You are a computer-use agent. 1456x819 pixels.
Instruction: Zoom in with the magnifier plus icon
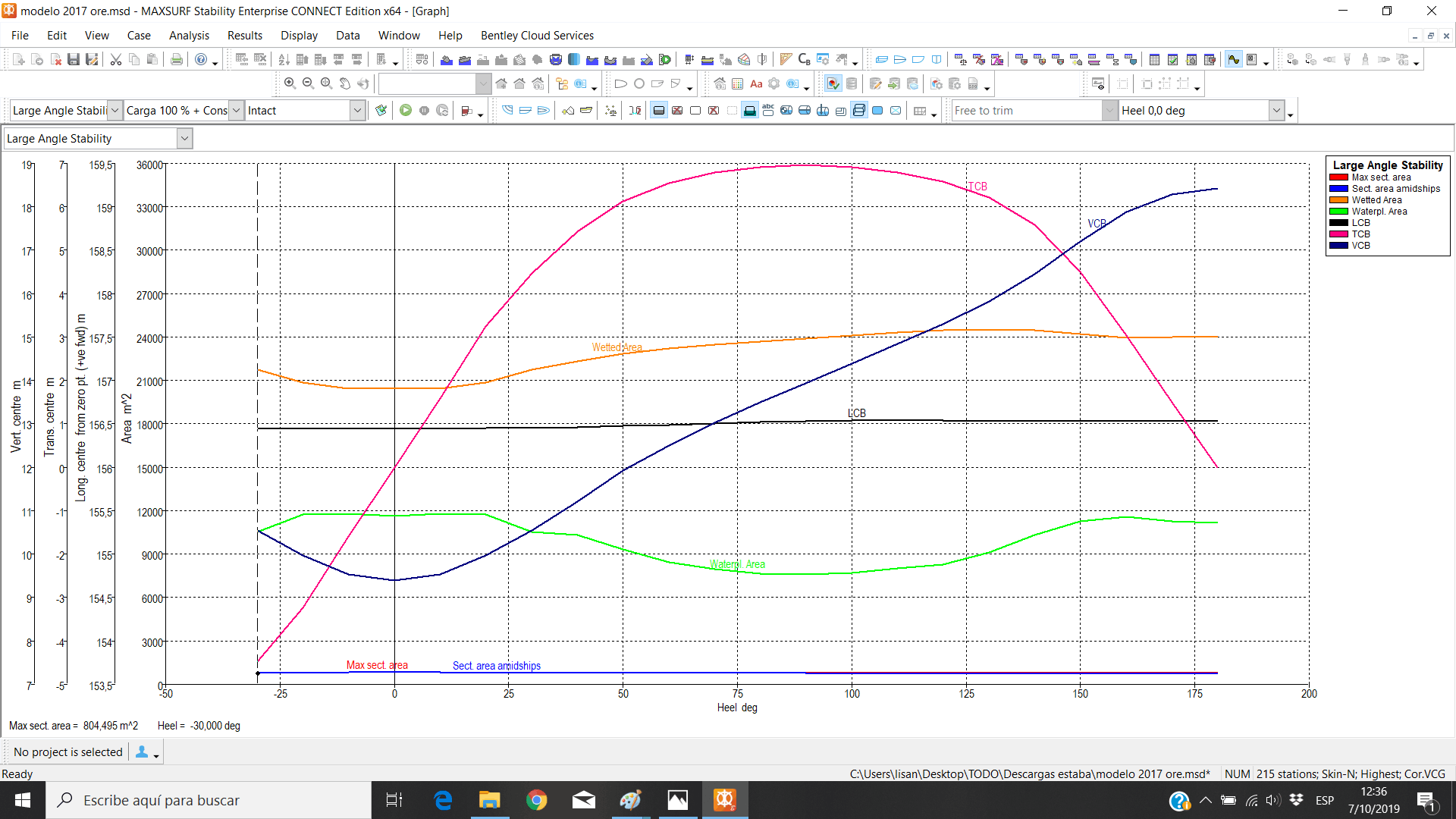coord(290,83)
